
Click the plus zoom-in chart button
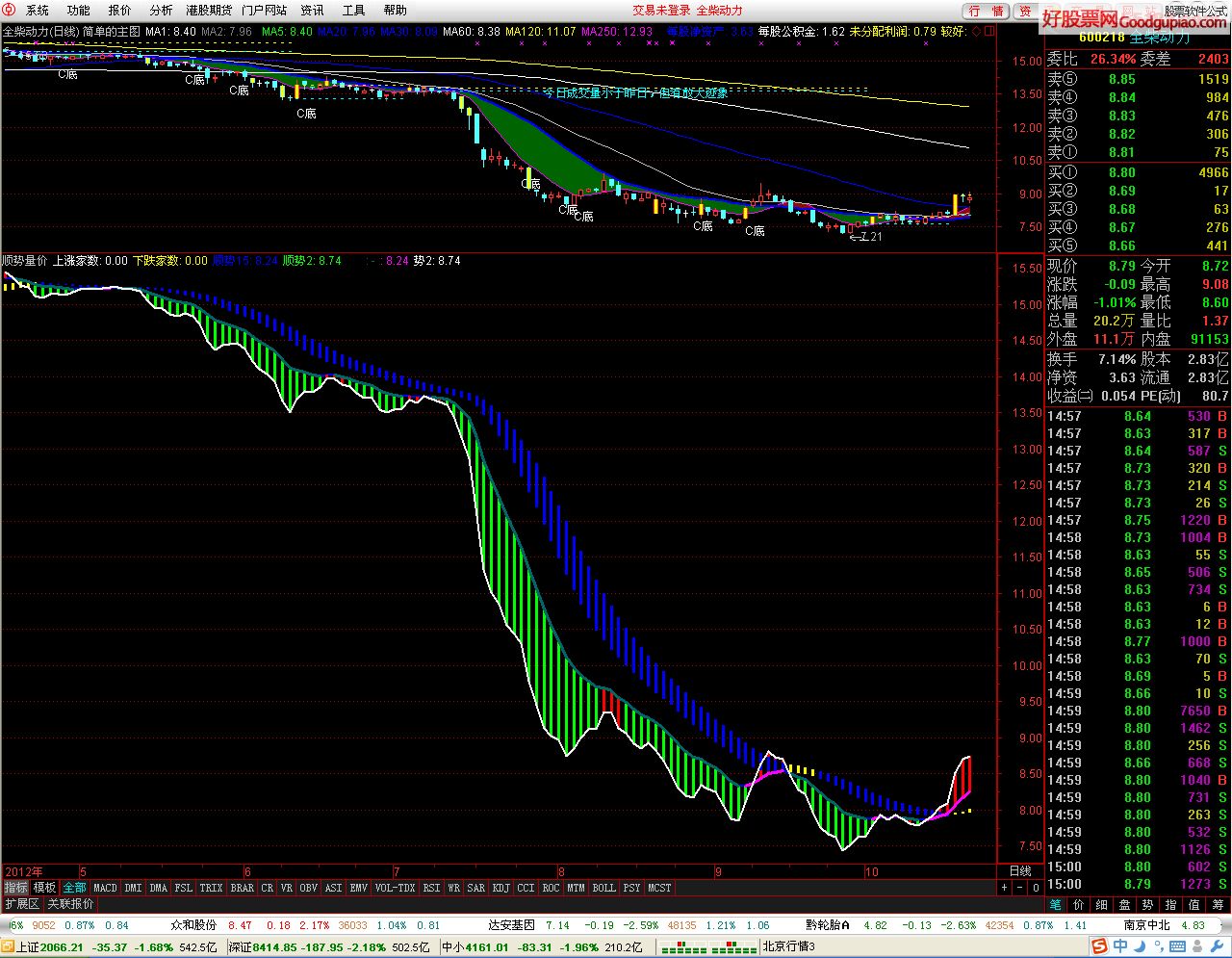pyautogui.click(x=1004, y=888)
